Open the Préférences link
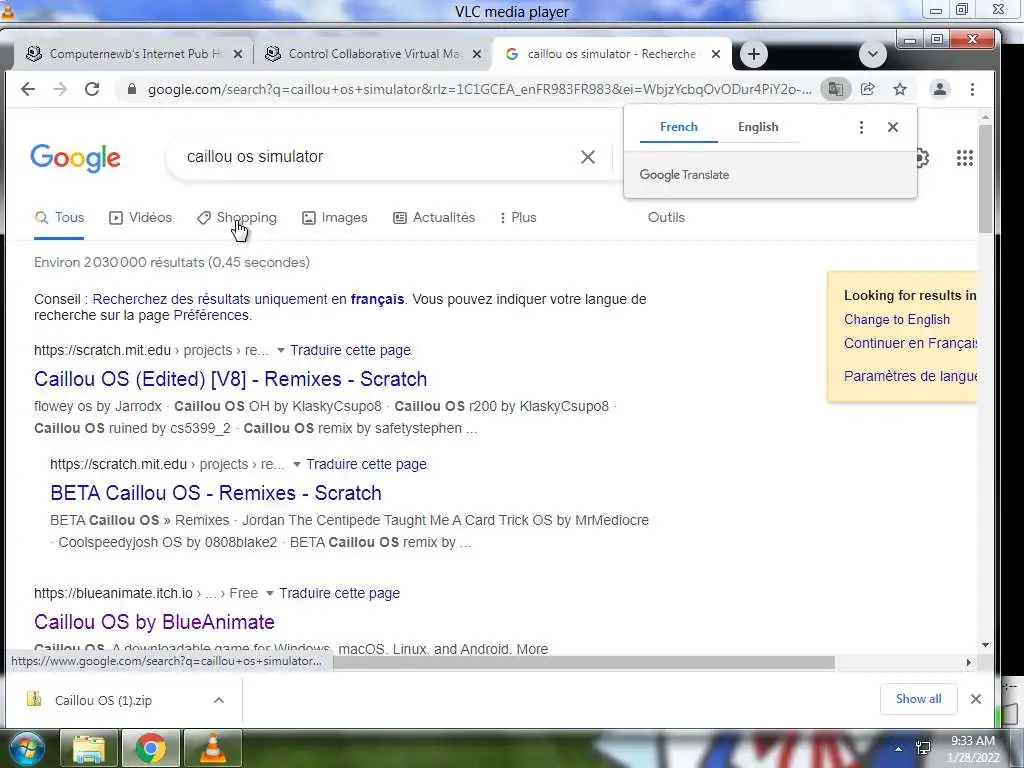The width and height of the screenshot is (1024, 768). (211, 315)
